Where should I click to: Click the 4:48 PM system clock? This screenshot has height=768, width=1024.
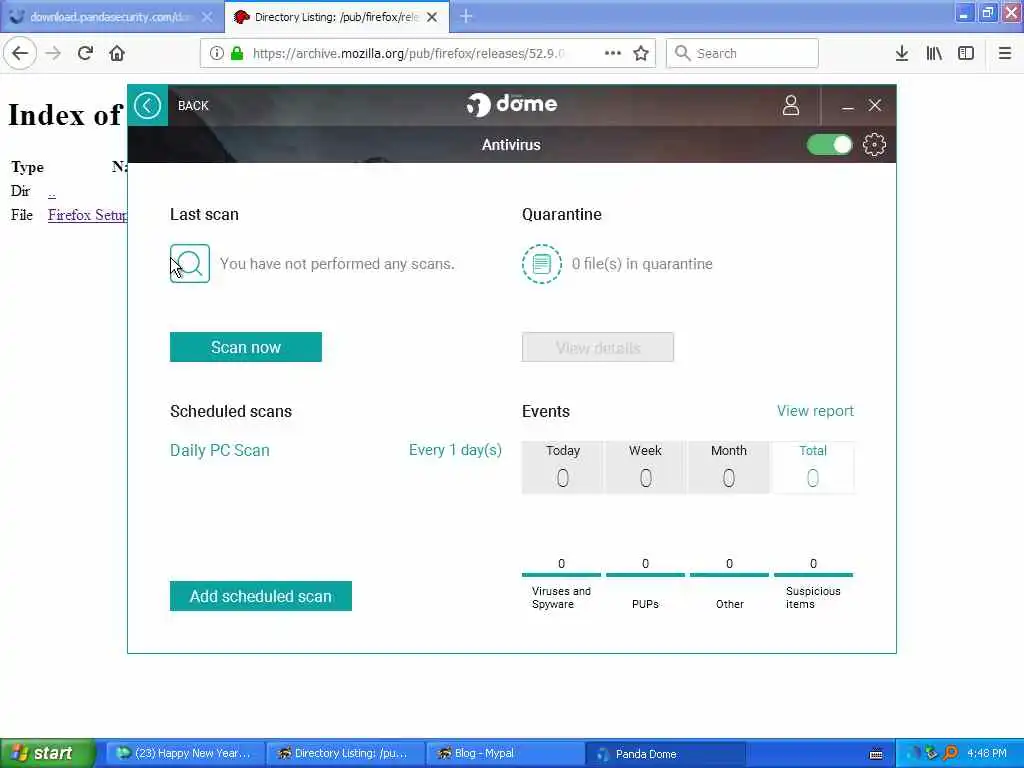click(987, 753)
